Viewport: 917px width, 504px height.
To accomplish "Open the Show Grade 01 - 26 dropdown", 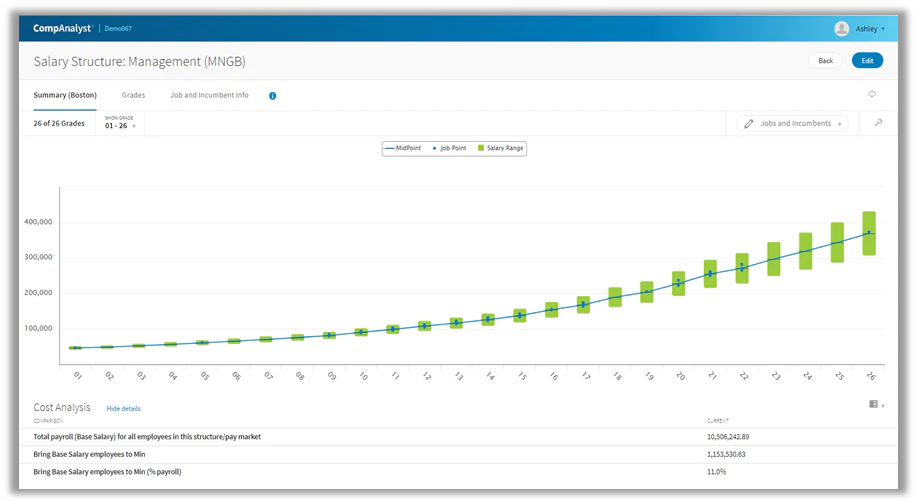I will click(x=120, y=123).
